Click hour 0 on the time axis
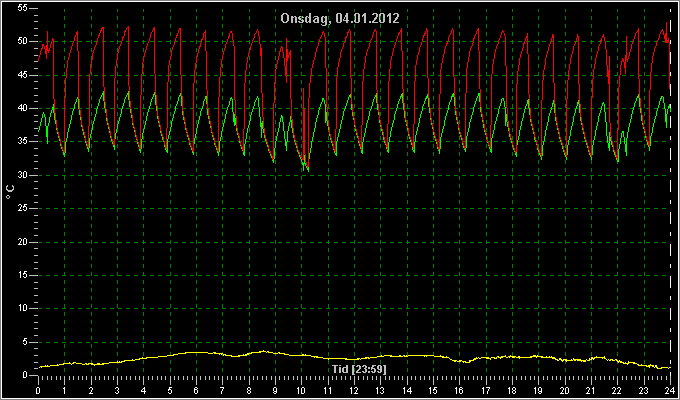 pyautogui.click(x=38, y=391)
